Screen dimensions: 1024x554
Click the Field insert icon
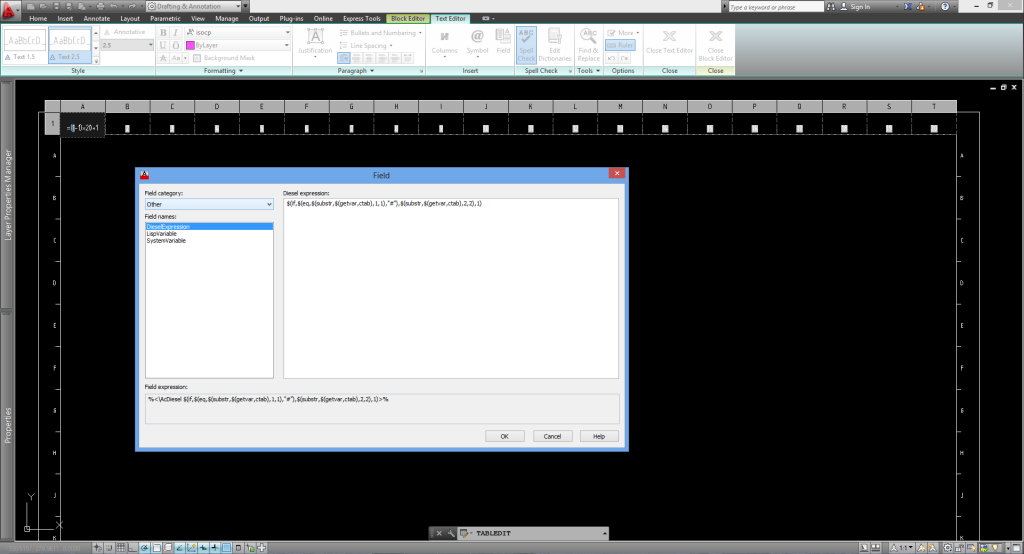click(x=503, y=41)
